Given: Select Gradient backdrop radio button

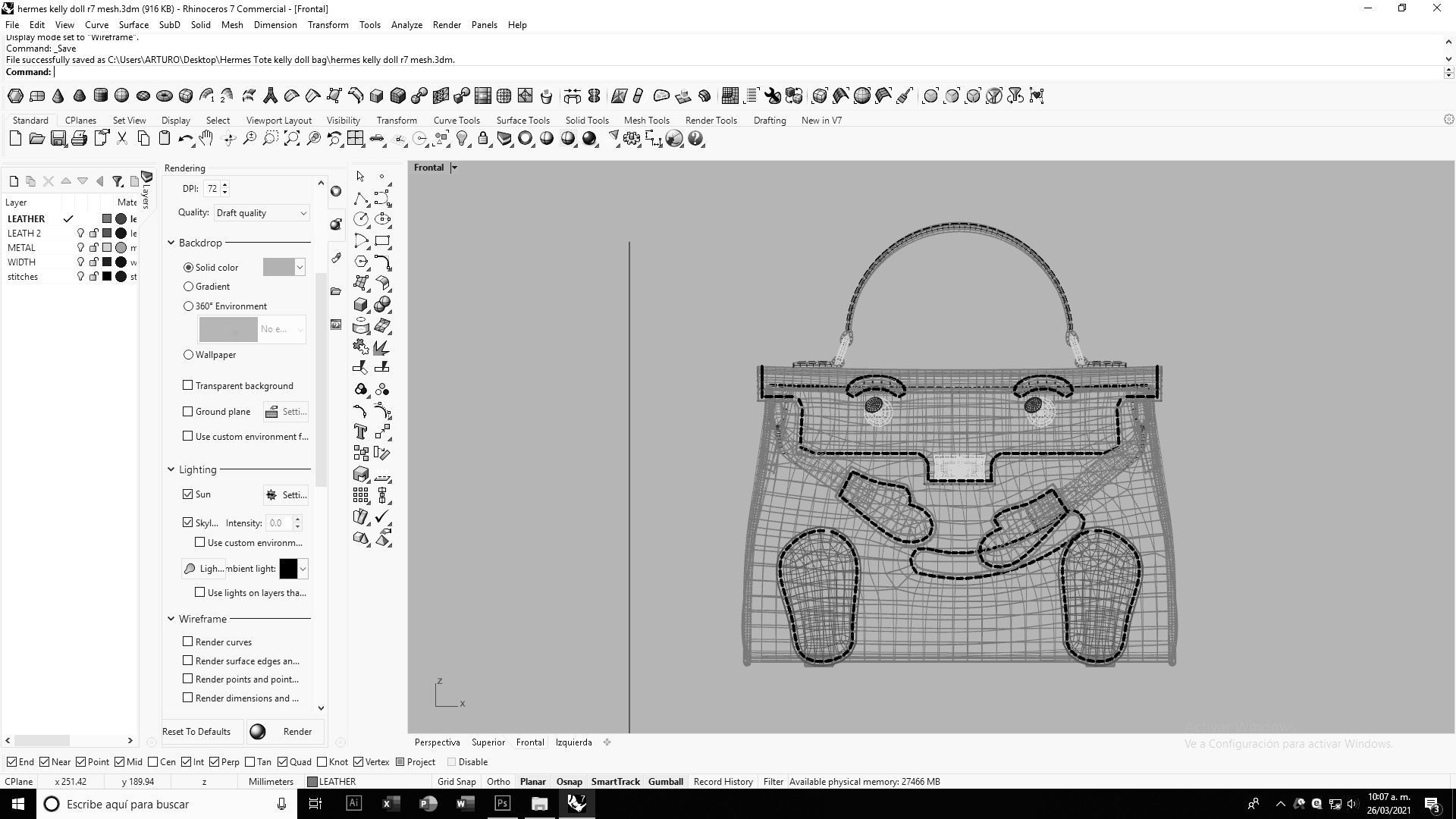Looking at the screenshot, I should tap(188, 287).
